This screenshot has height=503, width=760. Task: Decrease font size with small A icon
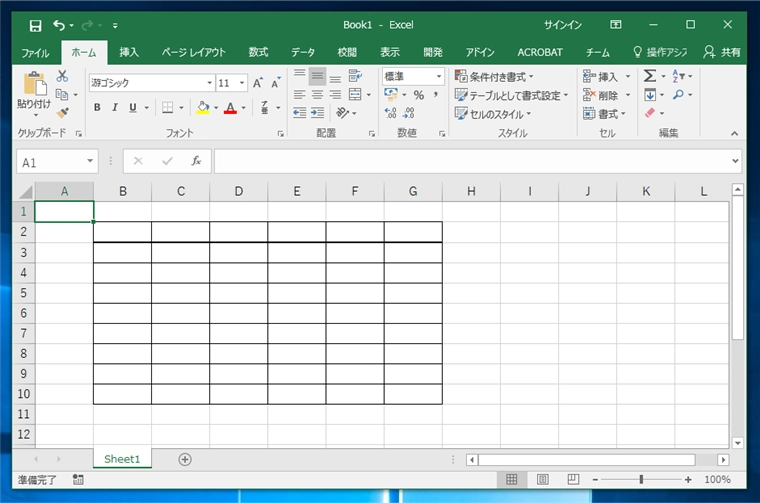275,83
